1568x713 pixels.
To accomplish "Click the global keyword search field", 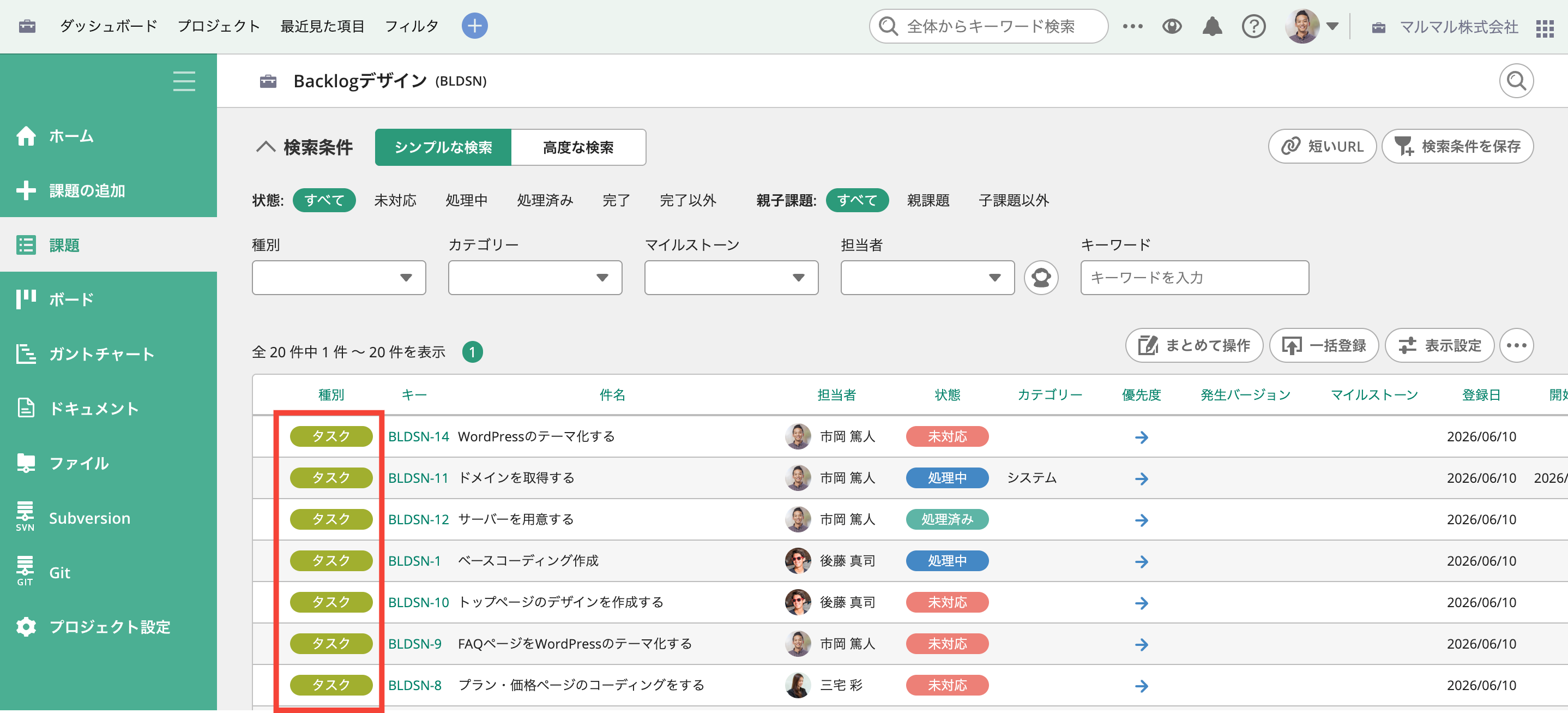I will (988, 26).
